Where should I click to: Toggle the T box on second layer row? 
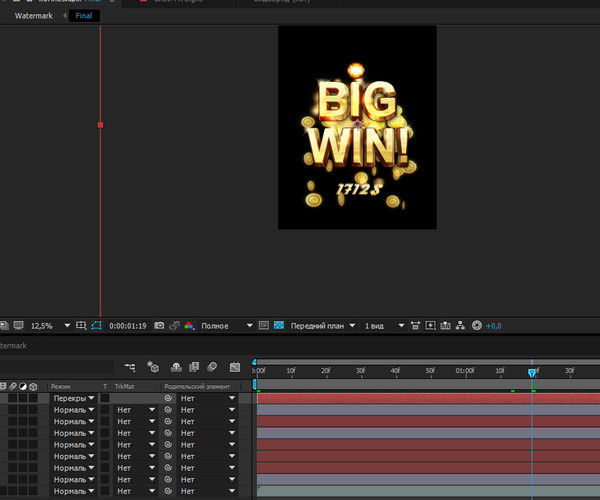(x=105, y=410)
